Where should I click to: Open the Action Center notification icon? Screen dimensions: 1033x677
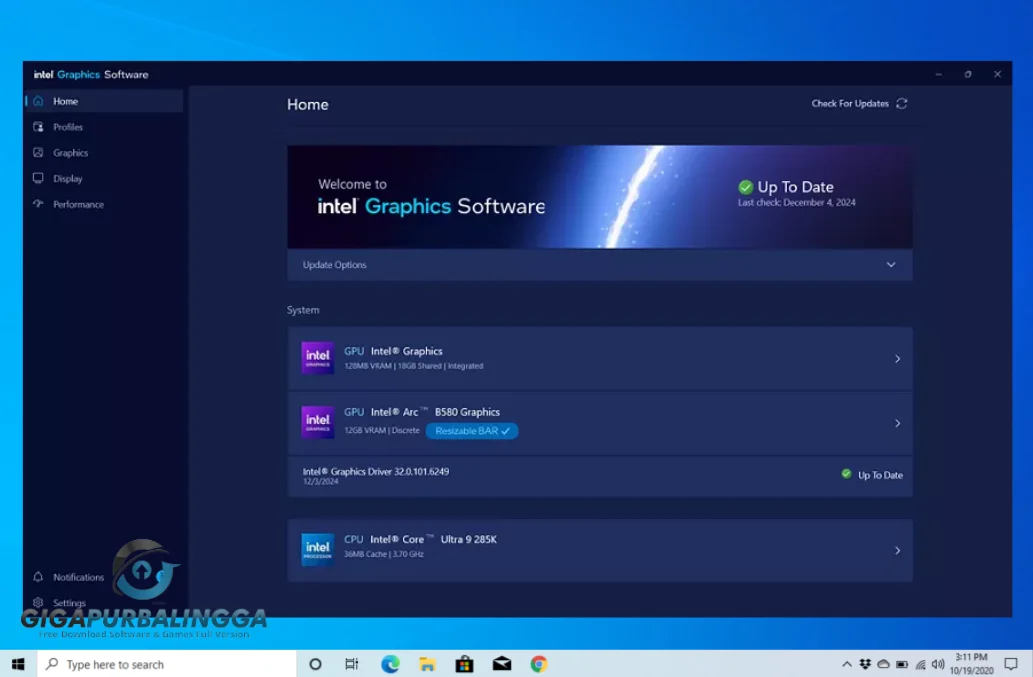(1011, 664)
